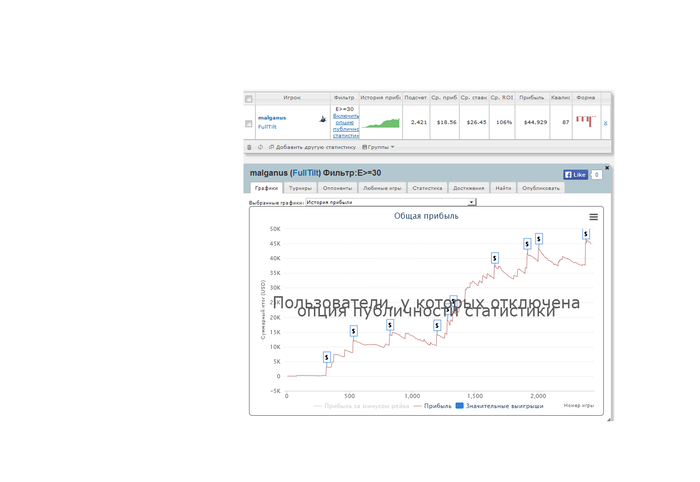Click the $ marker at 40K near game 1,650
Screen dimensions: 700x482
click(x=495, y=258)
